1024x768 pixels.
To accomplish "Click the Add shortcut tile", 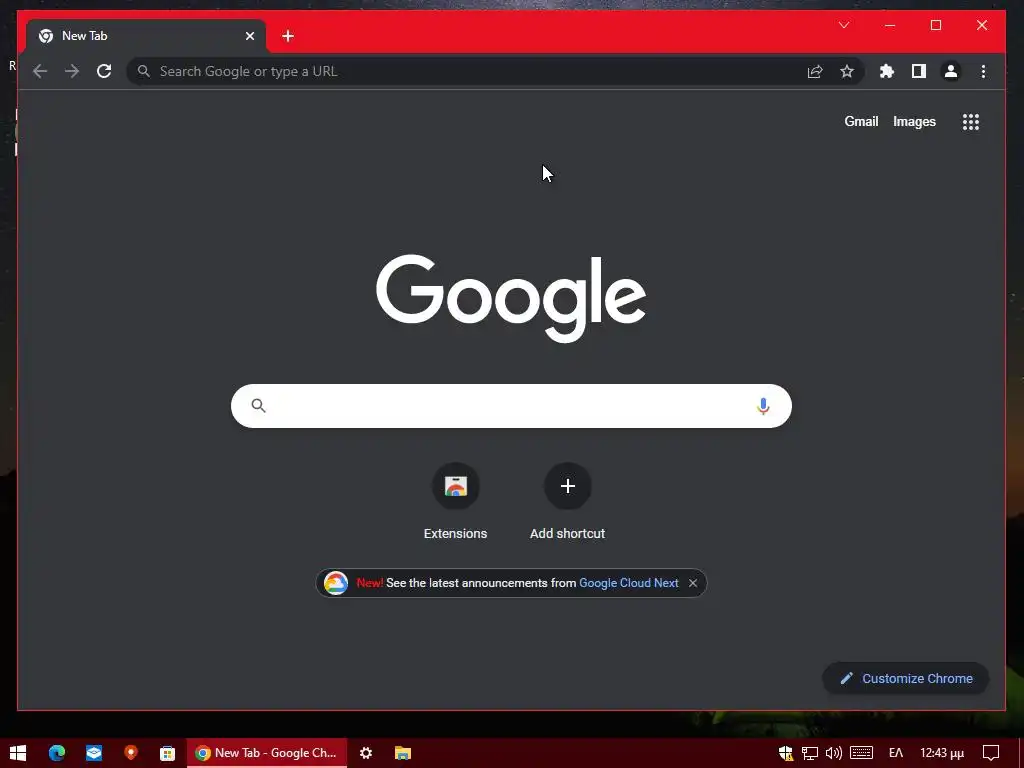I will 568,502.
